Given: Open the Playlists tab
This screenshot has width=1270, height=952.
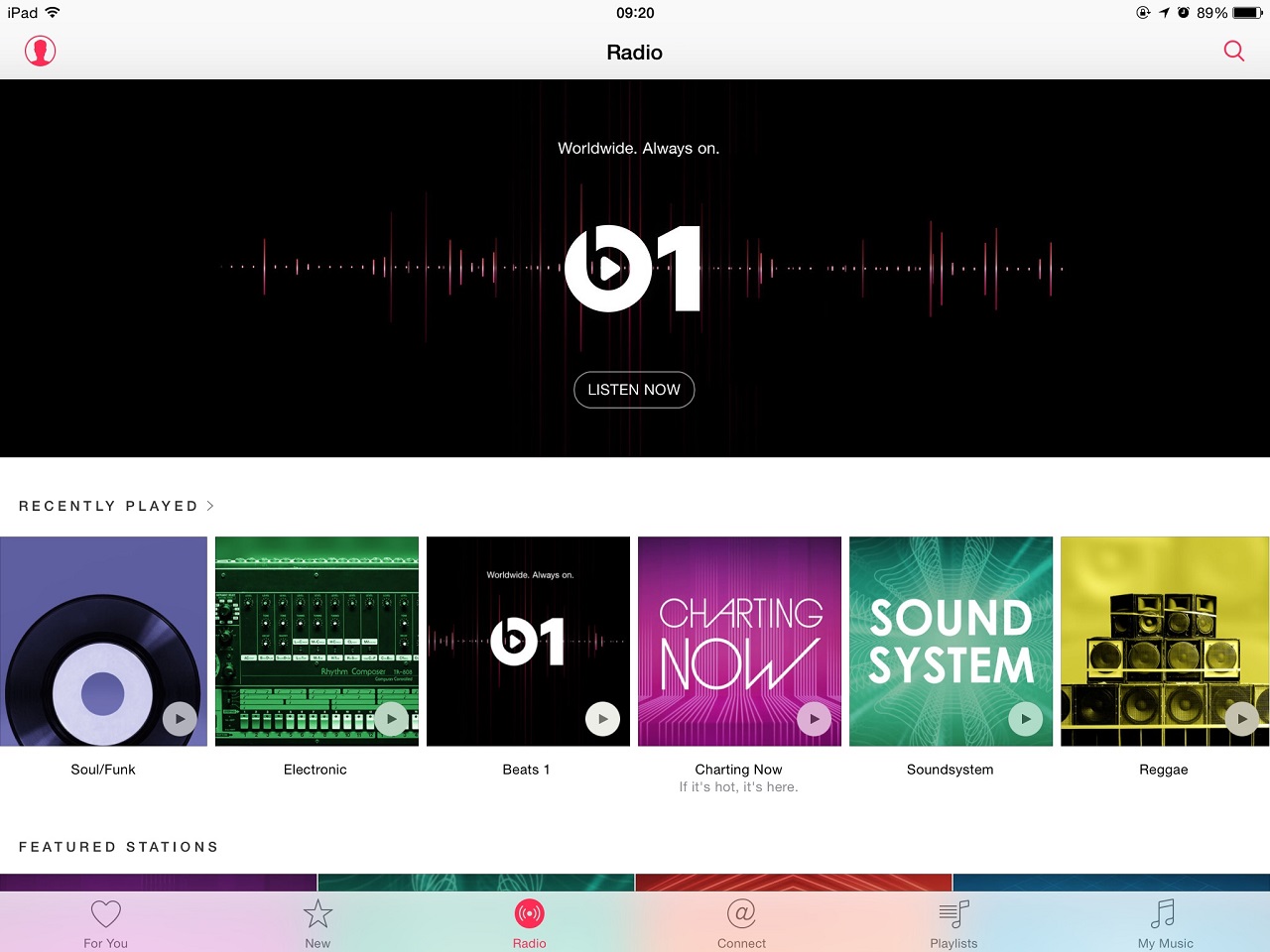Looking at the screenshot, I should 953,923.
